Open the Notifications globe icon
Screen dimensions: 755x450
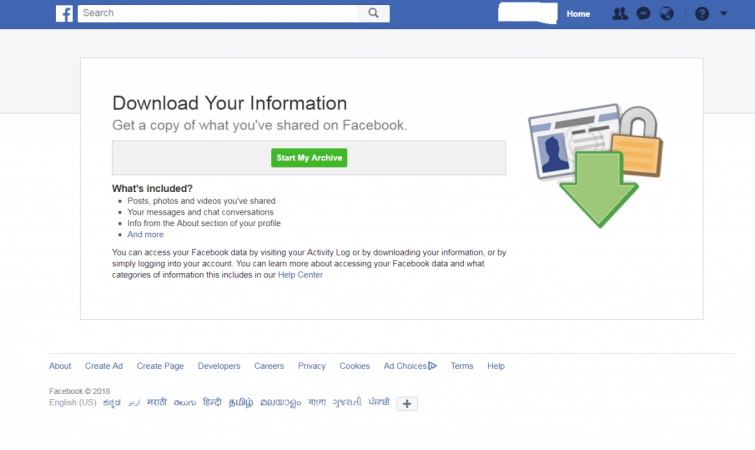(666, 14)
